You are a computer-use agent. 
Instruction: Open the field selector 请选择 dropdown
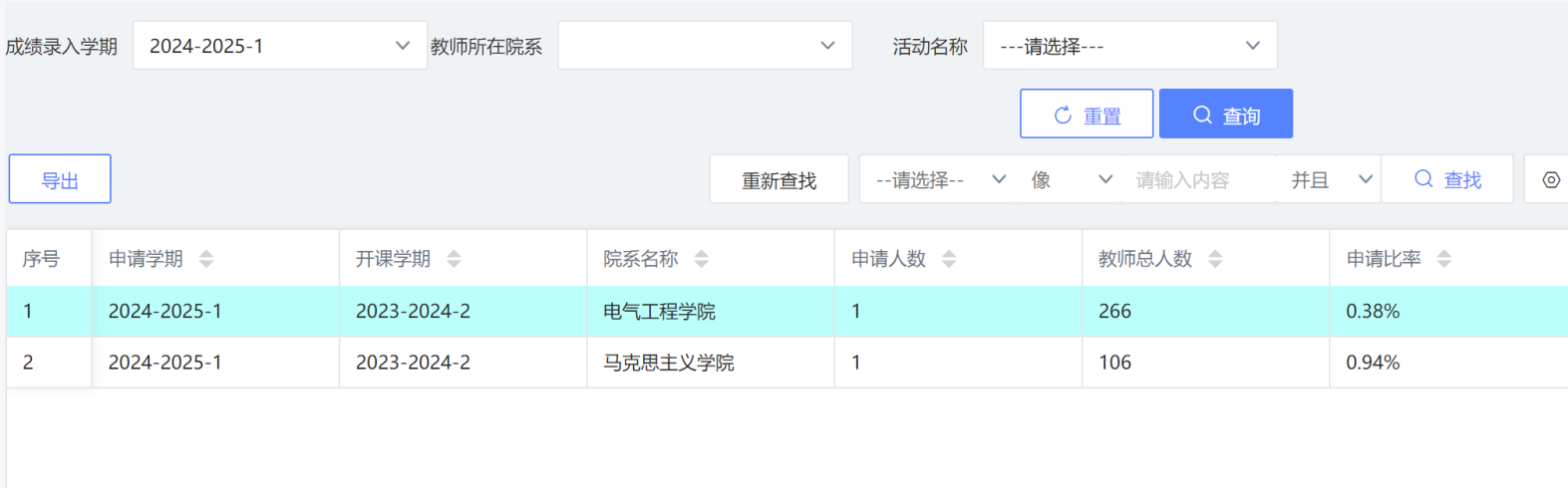[938, 180]
